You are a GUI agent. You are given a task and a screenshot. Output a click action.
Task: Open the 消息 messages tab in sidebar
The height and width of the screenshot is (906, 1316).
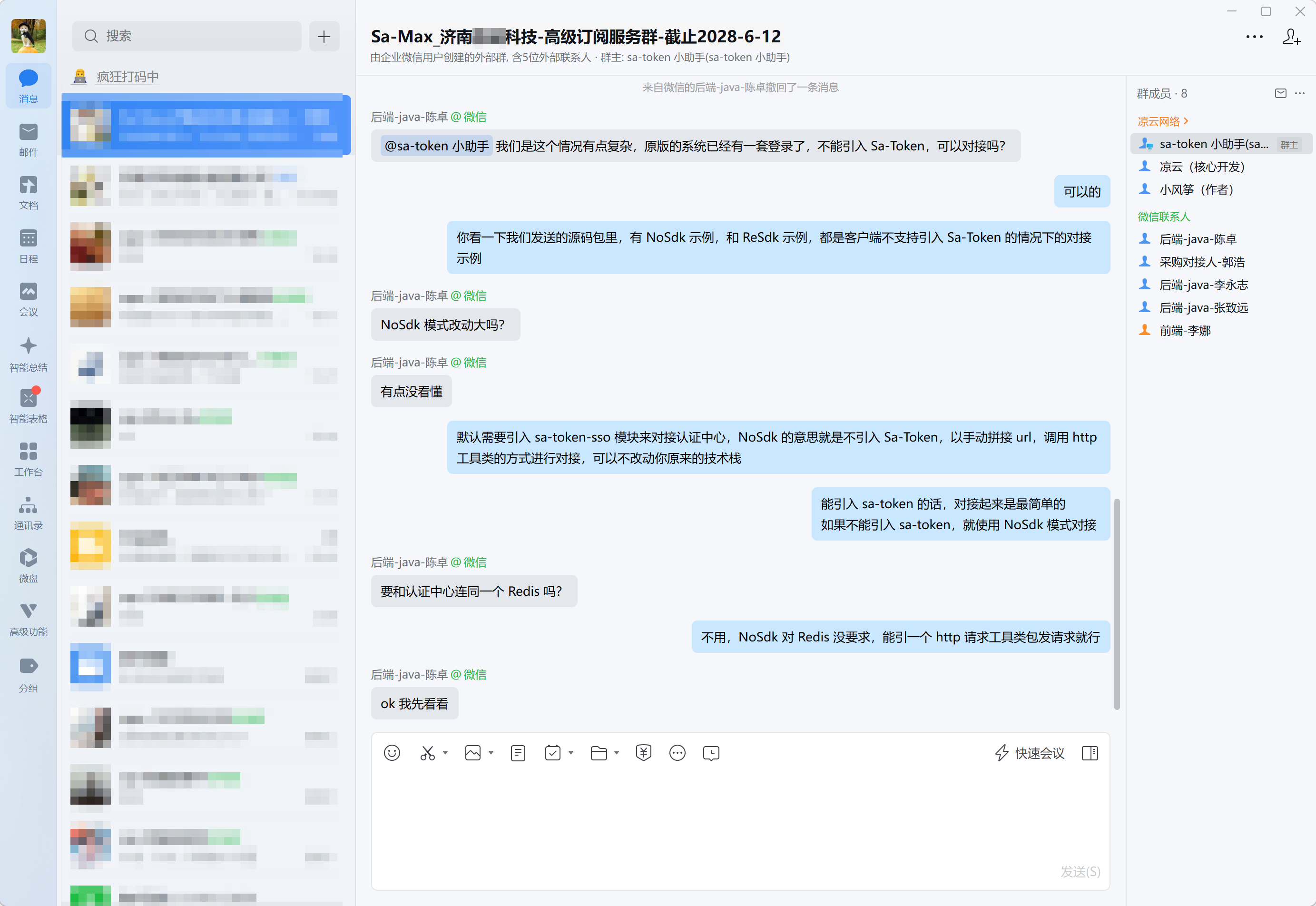(29, 86)
